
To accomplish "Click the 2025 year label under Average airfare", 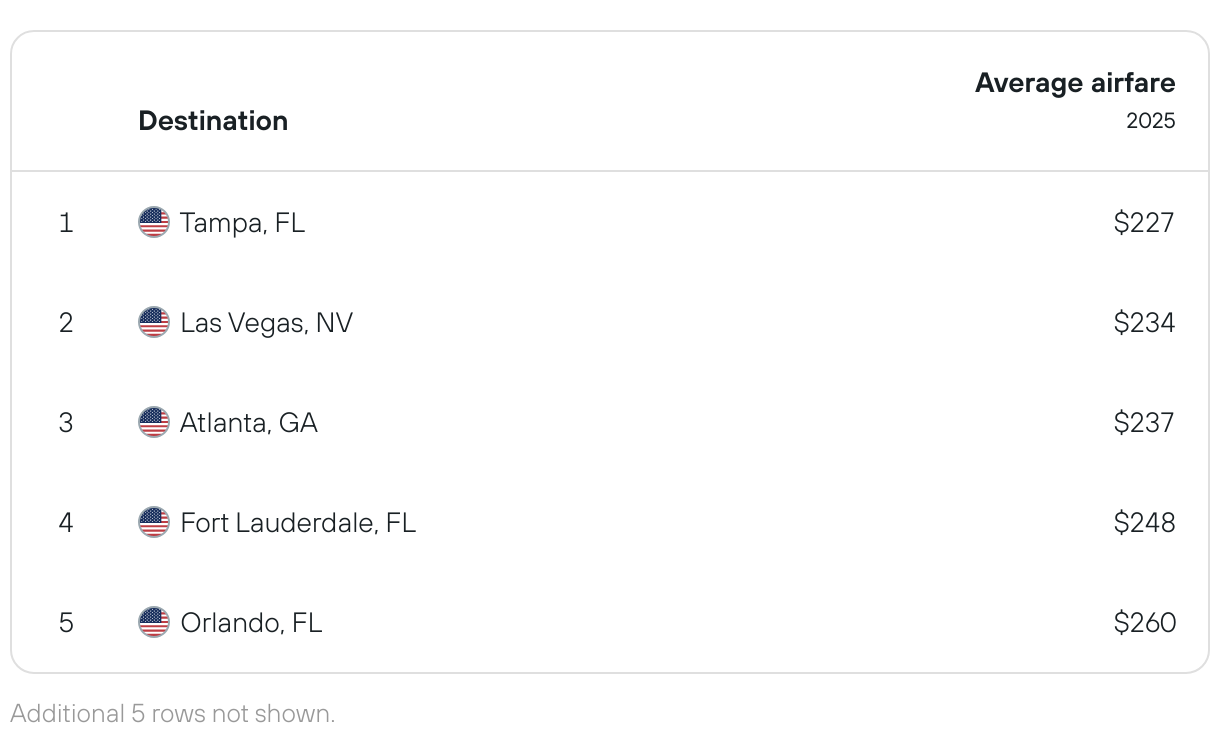I will pos(1151,121).
